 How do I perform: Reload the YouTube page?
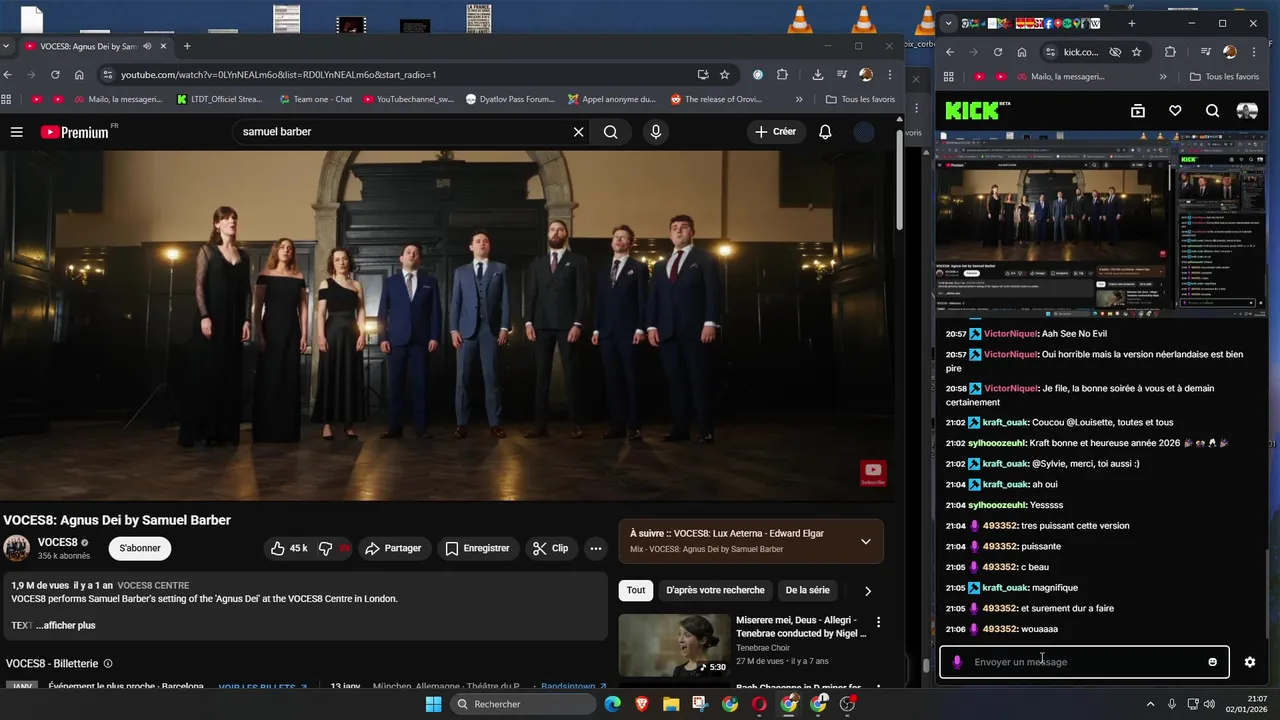click(55, 74)
